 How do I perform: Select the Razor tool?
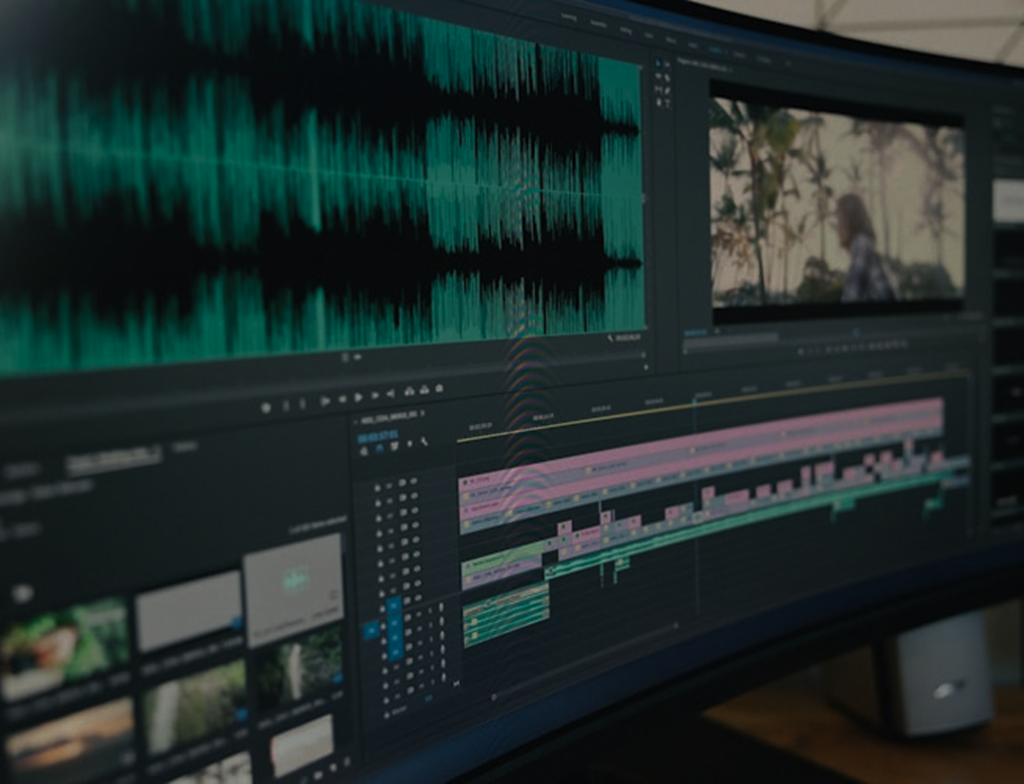click(667, 78)
